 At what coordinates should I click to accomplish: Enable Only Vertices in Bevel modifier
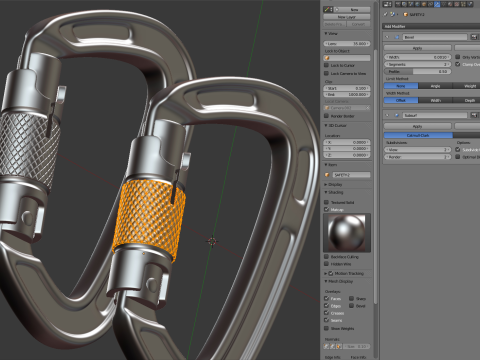point(458,57)
